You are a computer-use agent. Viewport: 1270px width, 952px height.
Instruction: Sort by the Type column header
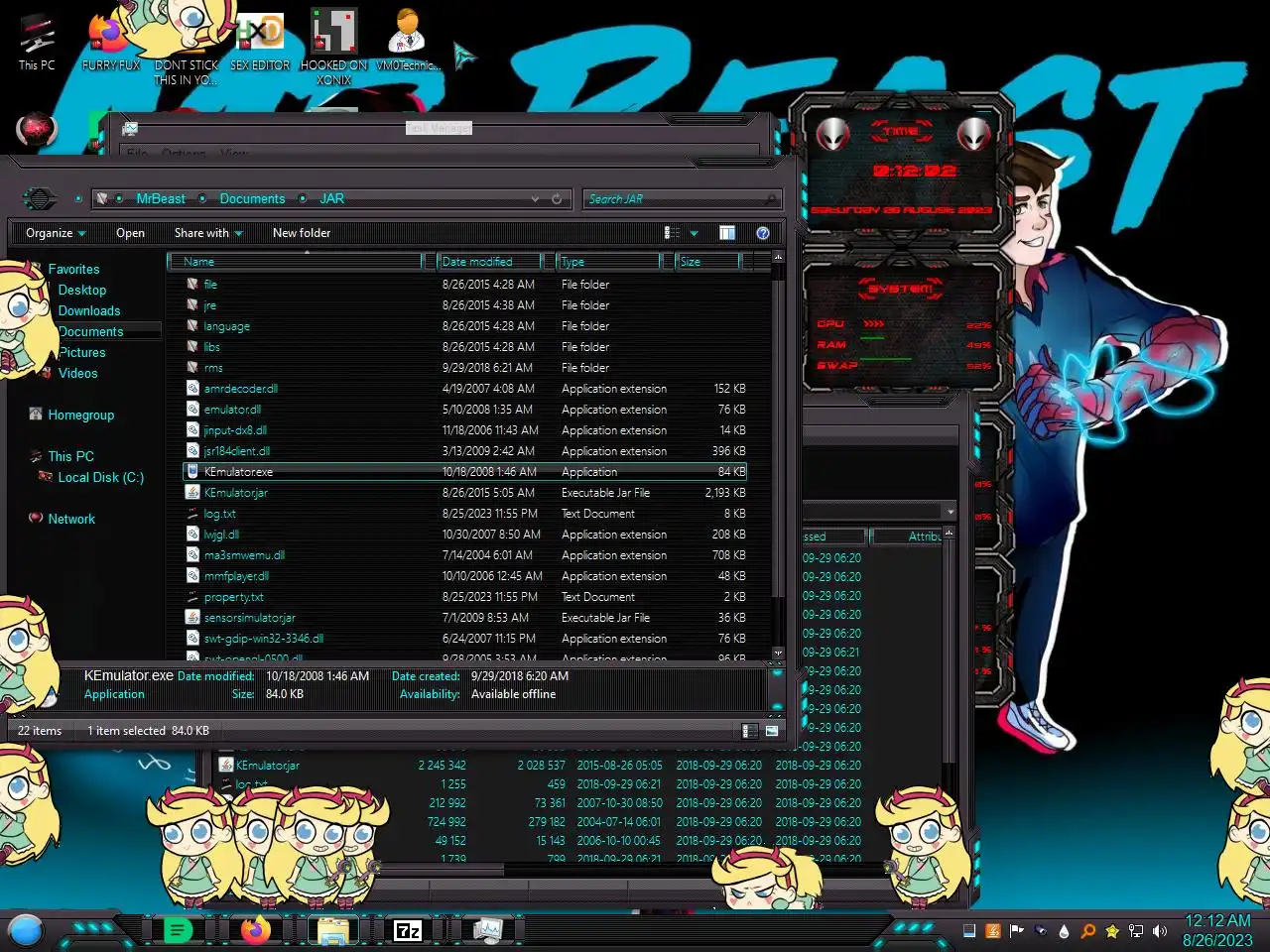[x=609, y=262]
